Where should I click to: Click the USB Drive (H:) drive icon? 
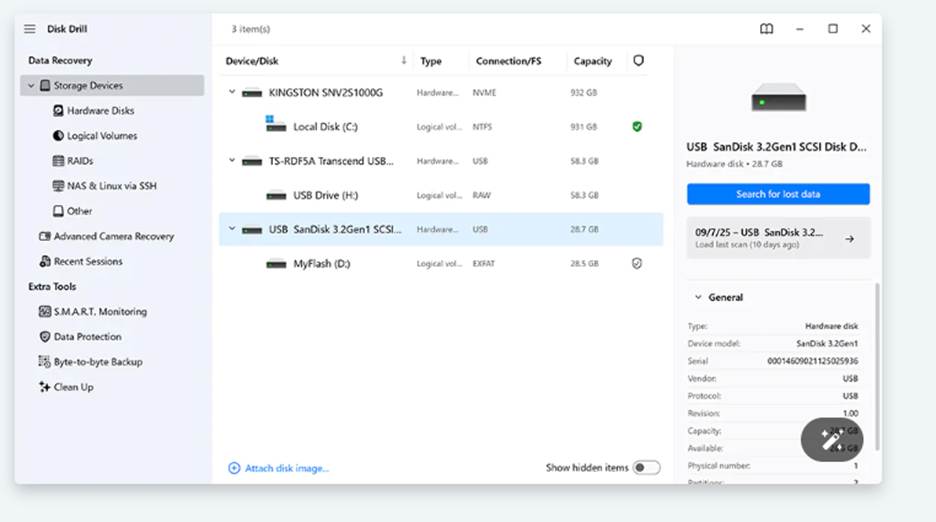click(276, 195)
